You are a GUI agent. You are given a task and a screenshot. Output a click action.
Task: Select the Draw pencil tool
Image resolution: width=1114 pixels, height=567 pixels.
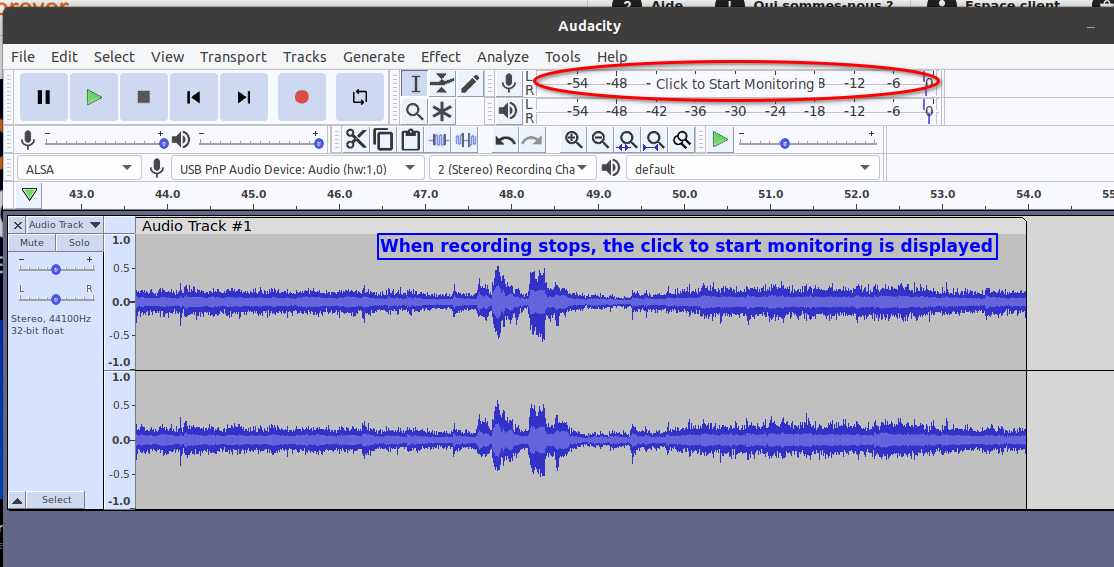[470, 84]
